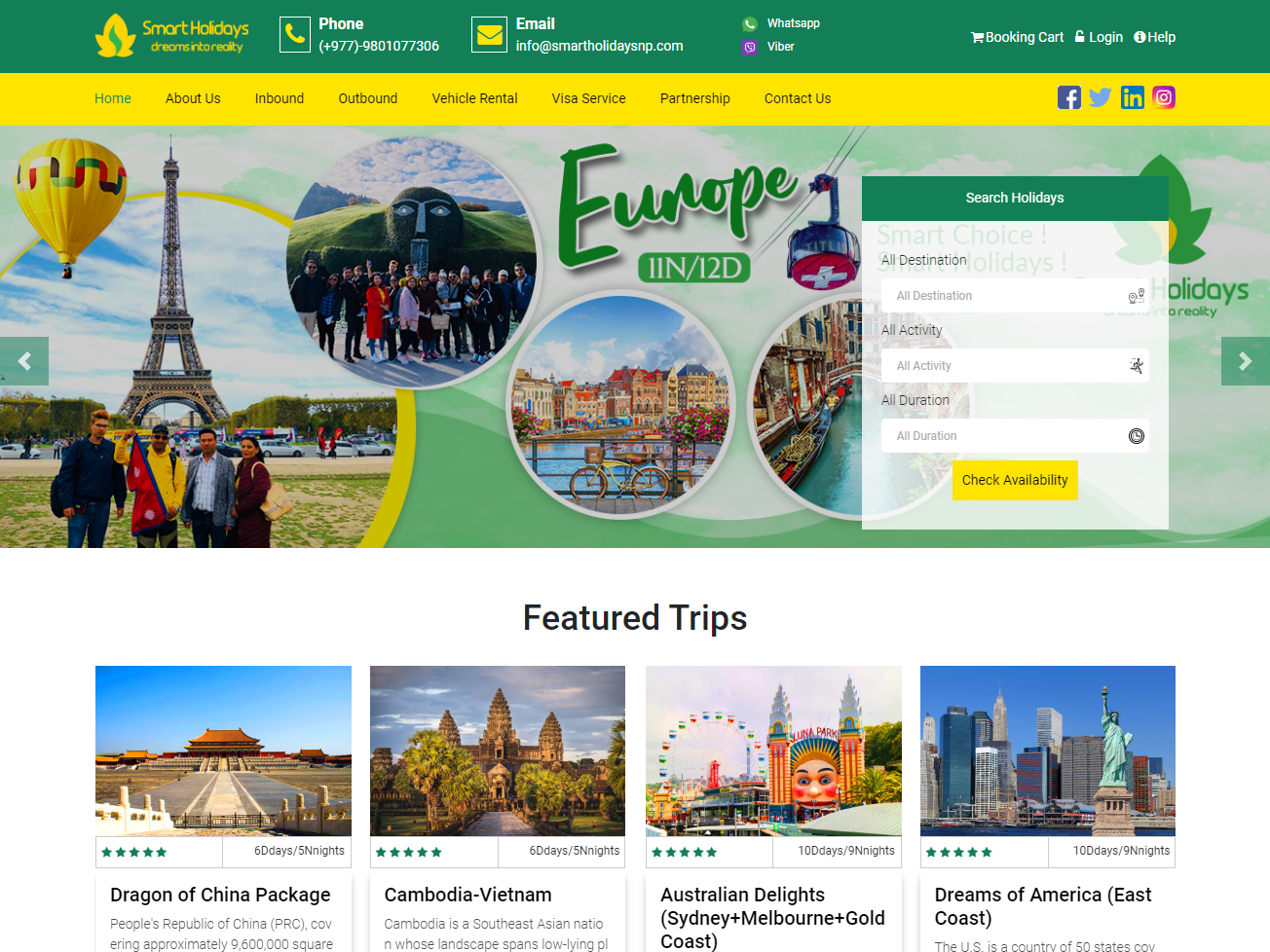Click 10Ddays/9Nnights on Australian Delights card
The height and width of the screenshot is (952, 1270).
pyautogui.click(x=846, y=851)
